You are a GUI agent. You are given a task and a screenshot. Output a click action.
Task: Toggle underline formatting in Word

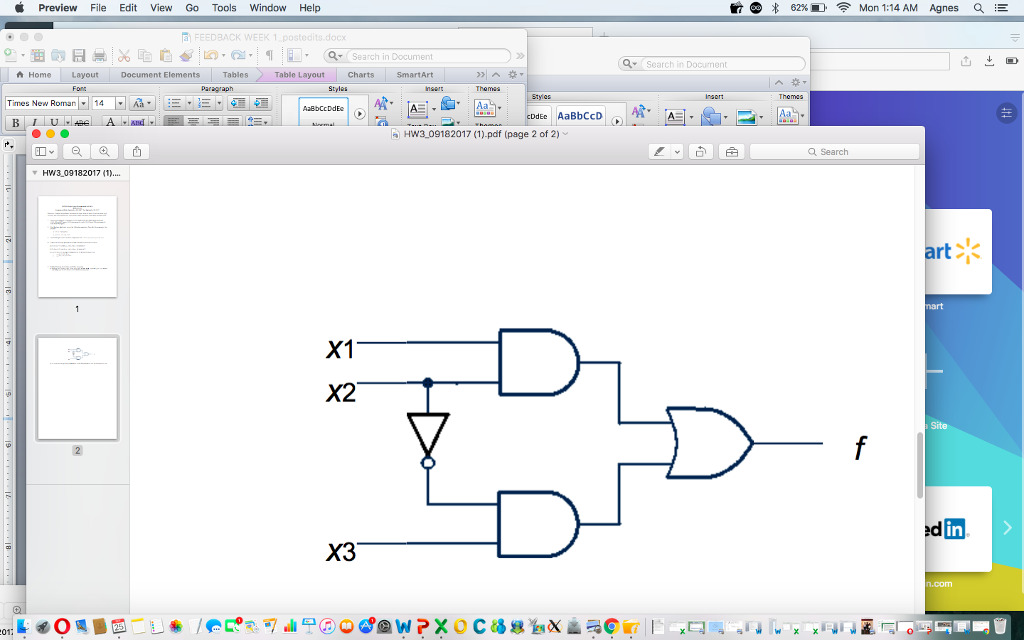click(53, 122)
